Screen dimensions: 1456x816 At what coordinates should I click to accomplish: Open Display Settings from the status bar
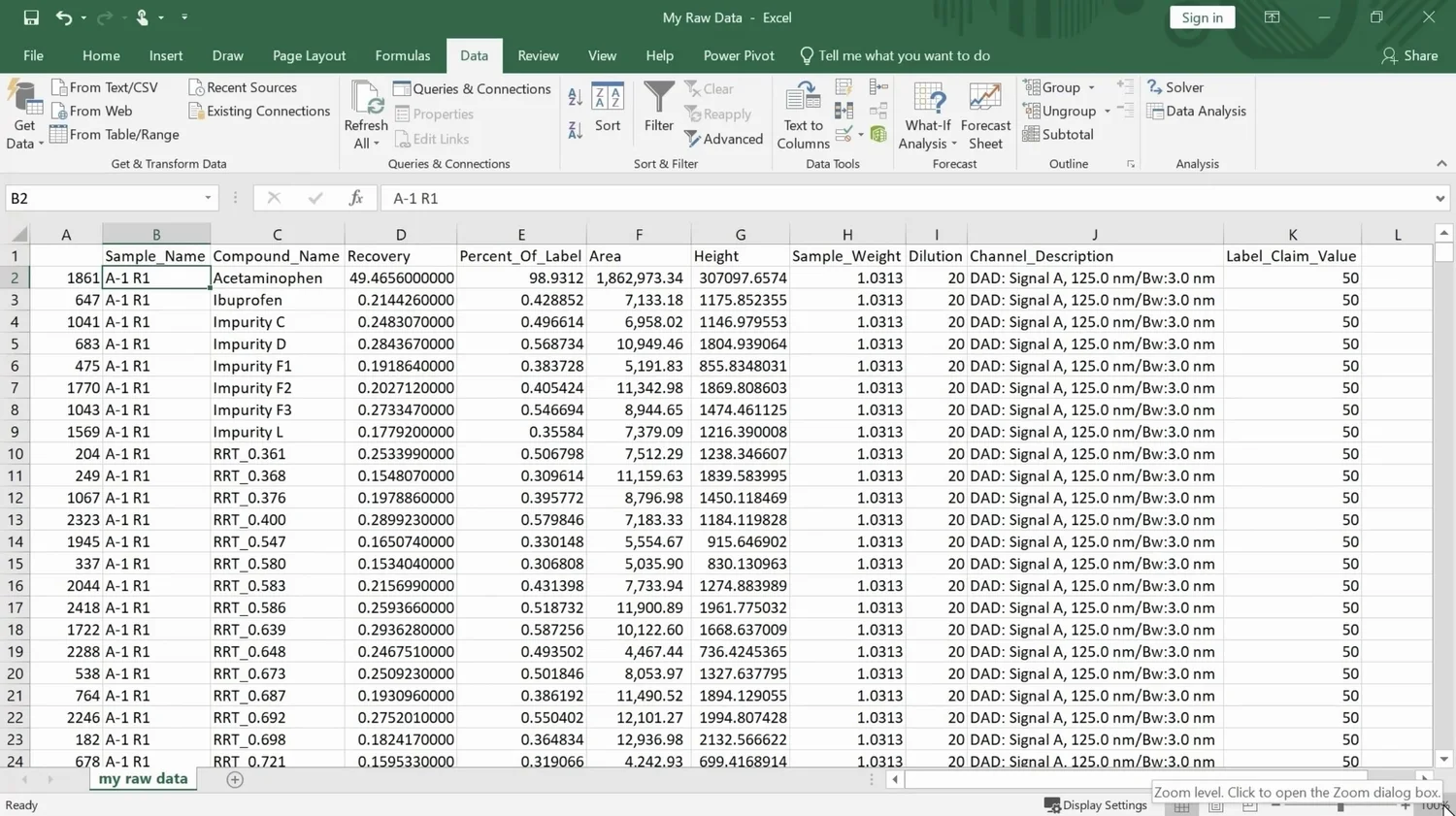tap(1096, 804)
